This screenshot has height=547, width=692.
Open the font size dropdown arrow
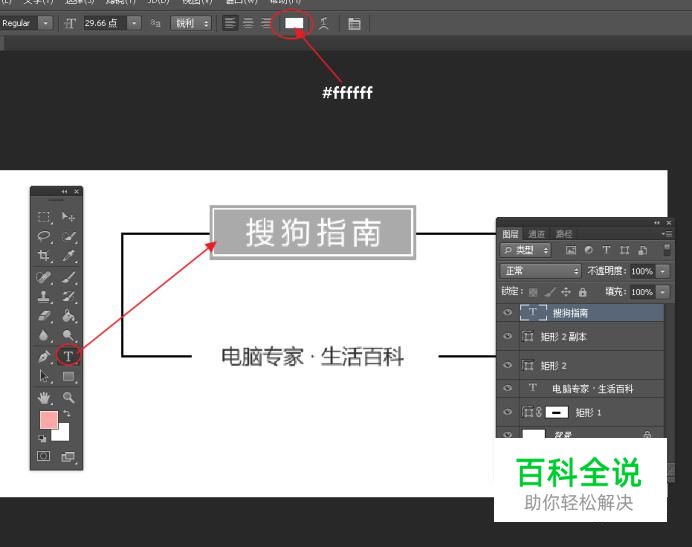[x=134, y=23]
